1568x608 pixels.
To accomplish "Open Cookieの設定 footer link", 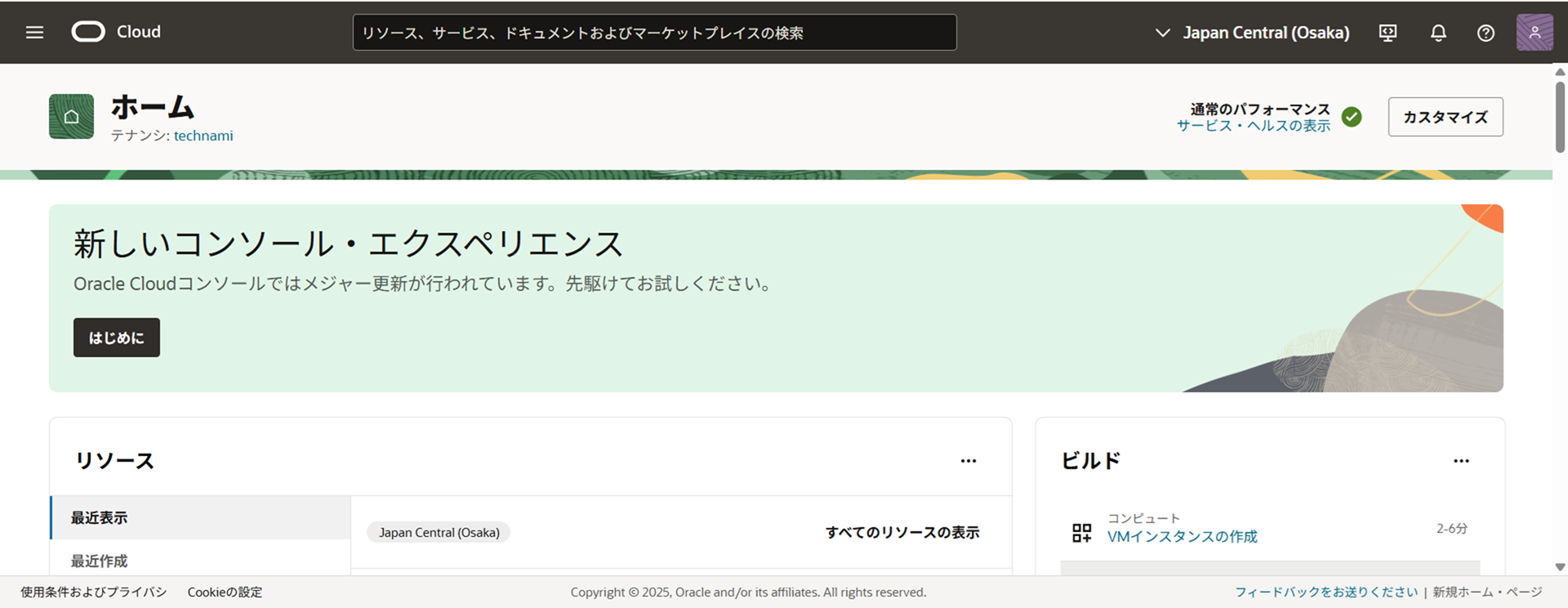I will 225,592.
